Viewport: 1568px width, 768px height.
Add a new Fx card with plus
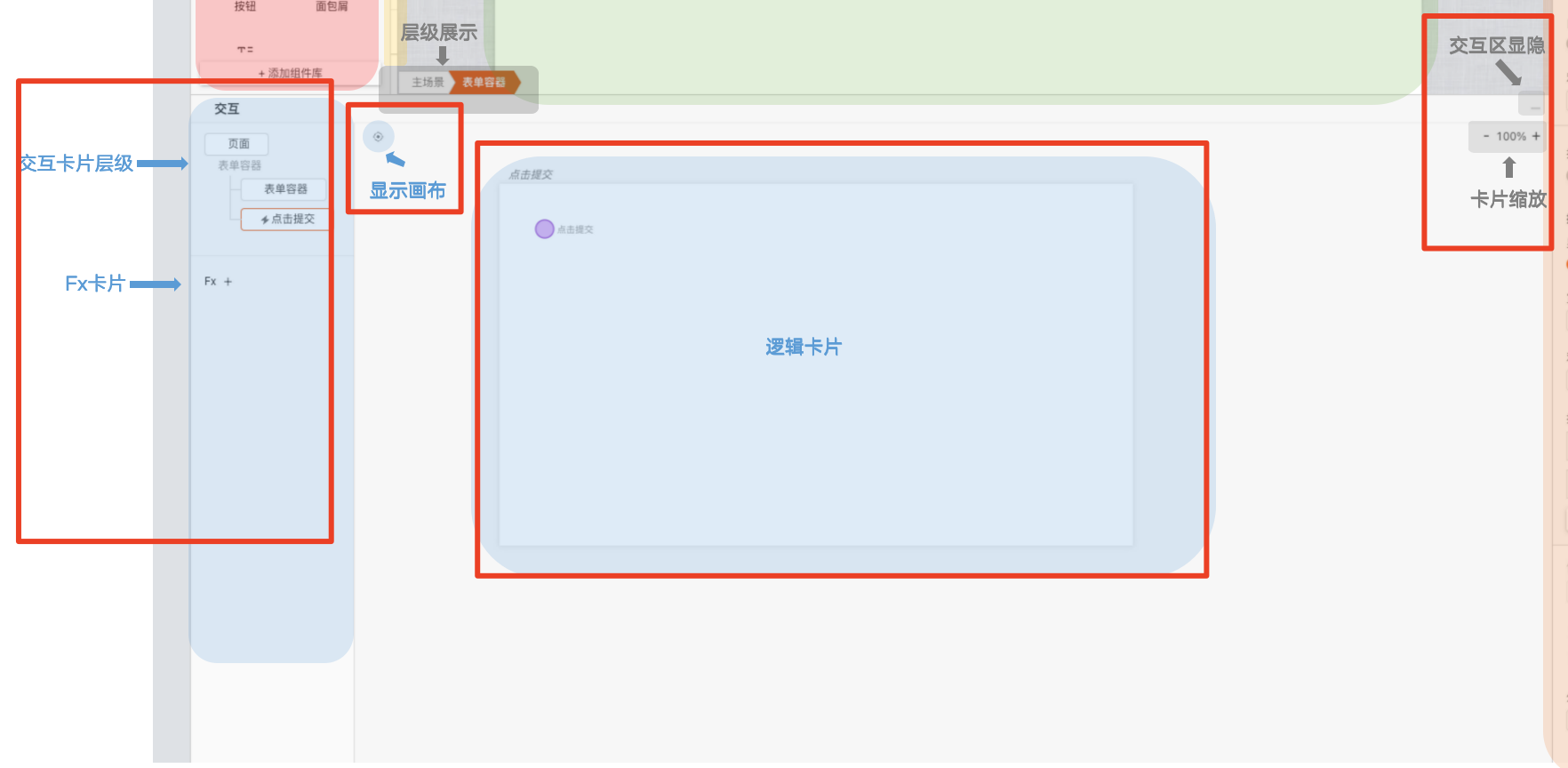228,282
